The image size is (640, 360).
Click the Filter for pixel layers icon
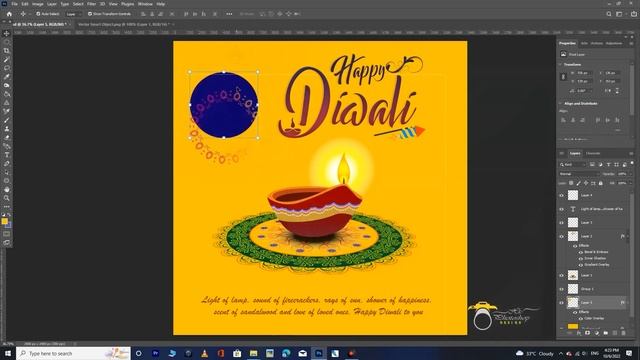click(592, 164)
